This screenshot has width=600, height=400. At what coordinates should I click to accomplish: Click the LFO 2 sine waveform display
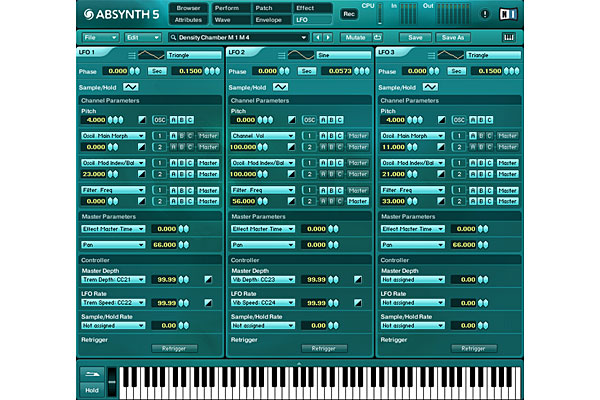click(301, 55)
